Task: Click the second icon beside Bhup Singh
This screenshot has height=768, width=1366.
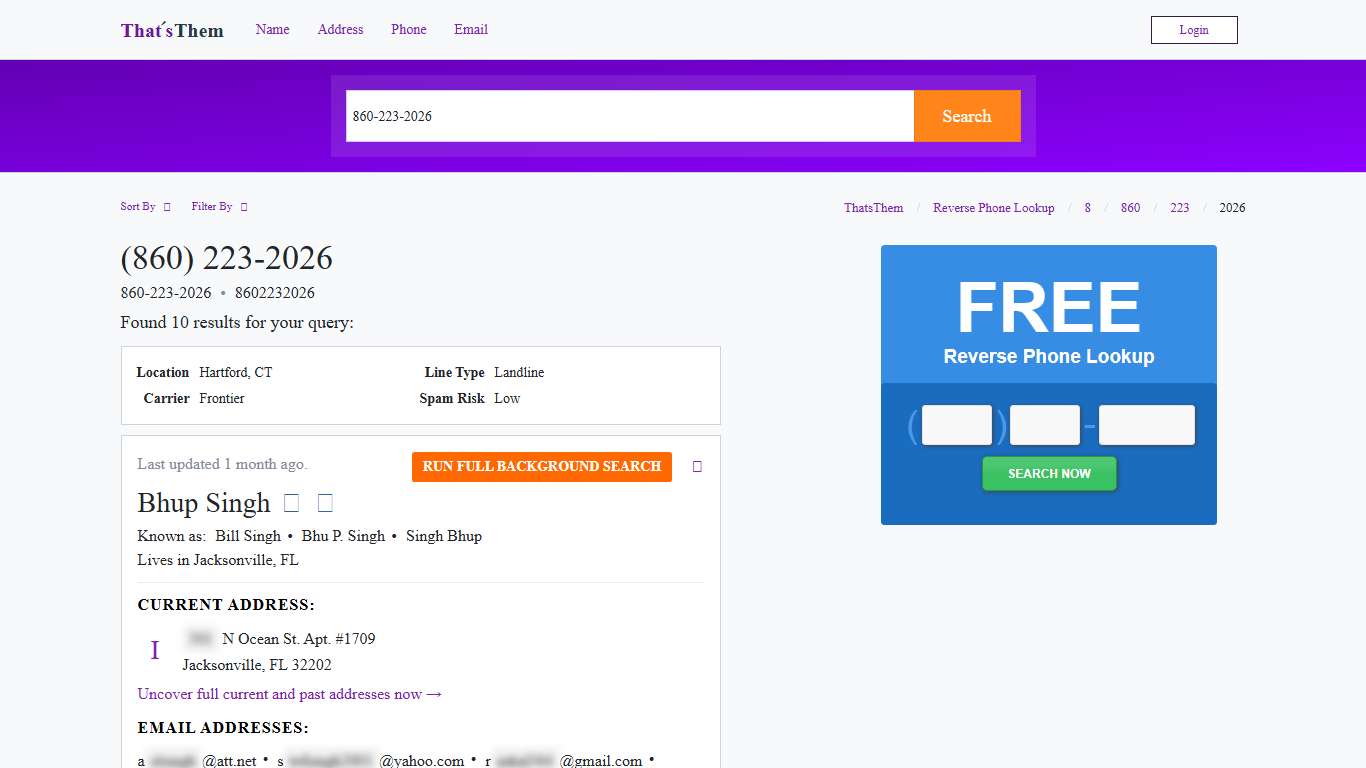Action: pyautogui.click(x=324, y=503)
